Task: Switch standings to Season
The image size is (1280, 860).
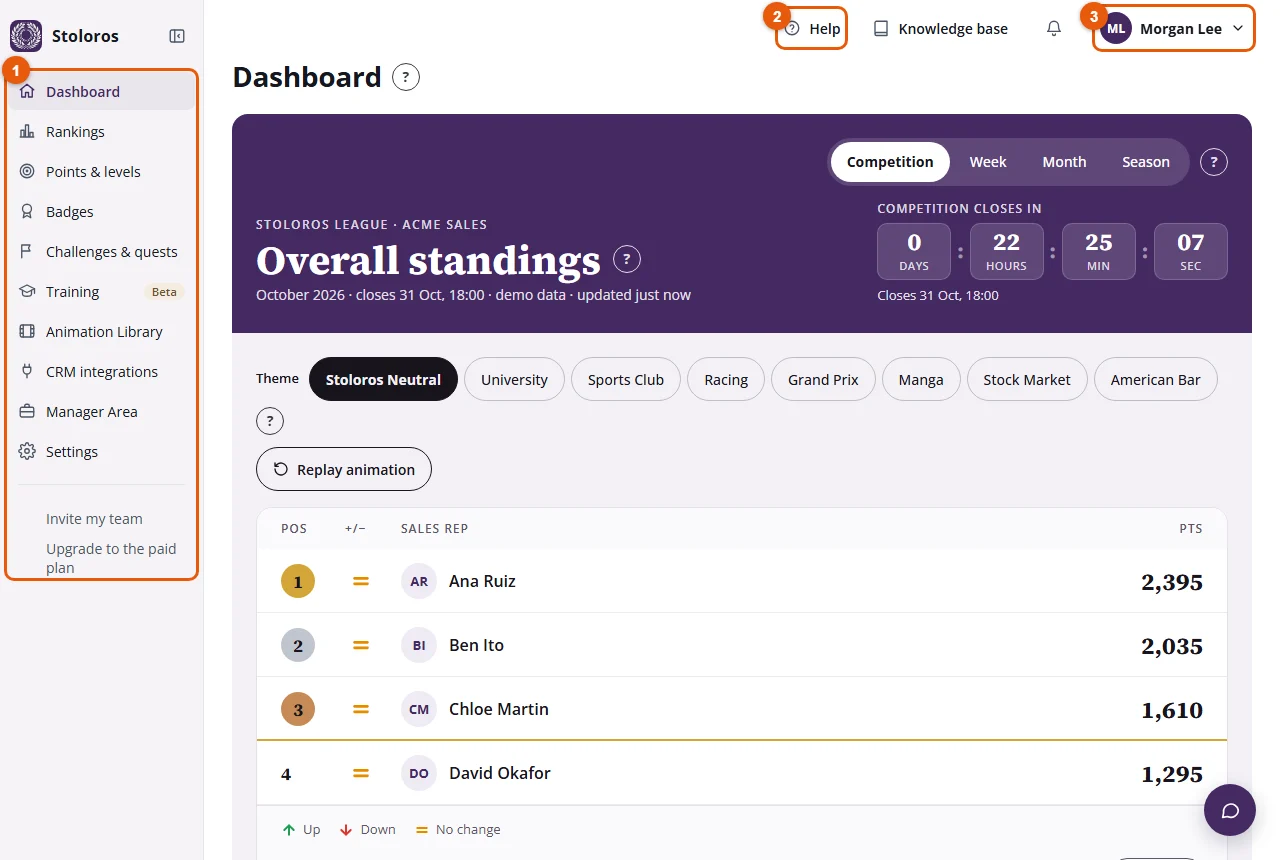Action: pyautogui.click(x=1146, y=162)
